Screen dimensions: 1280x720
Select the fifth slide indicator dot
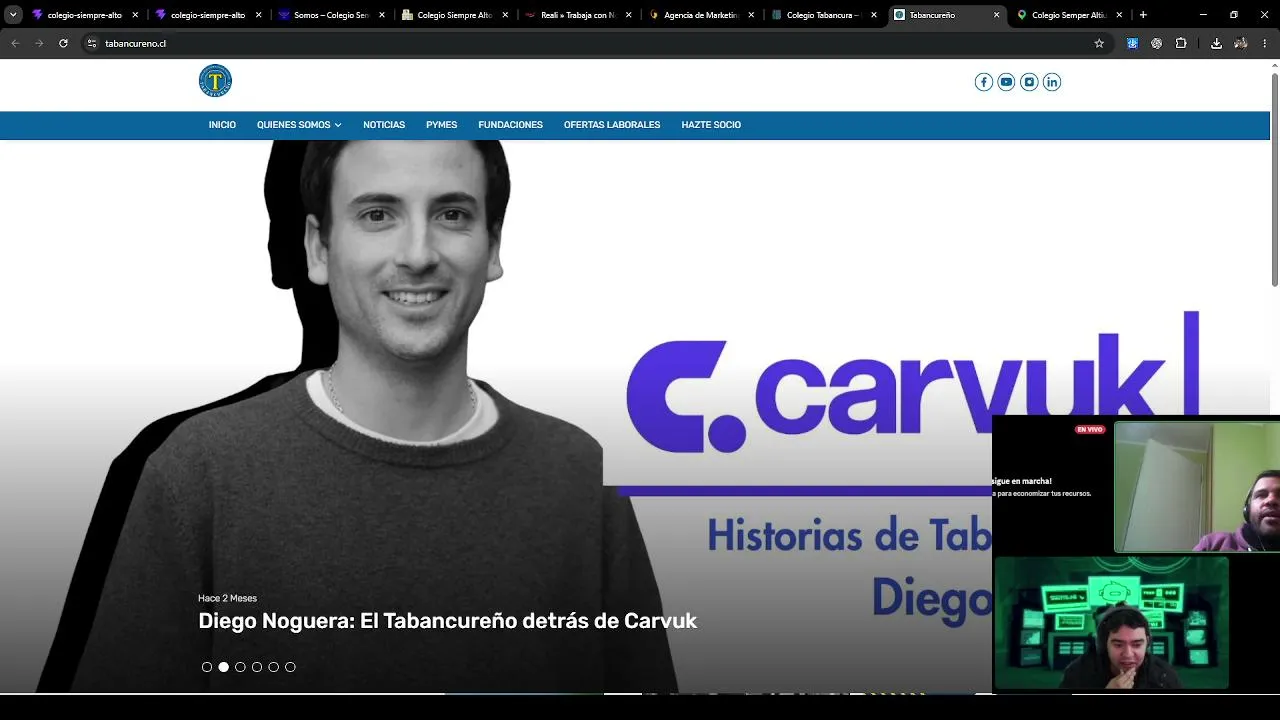tap(273, 667)
